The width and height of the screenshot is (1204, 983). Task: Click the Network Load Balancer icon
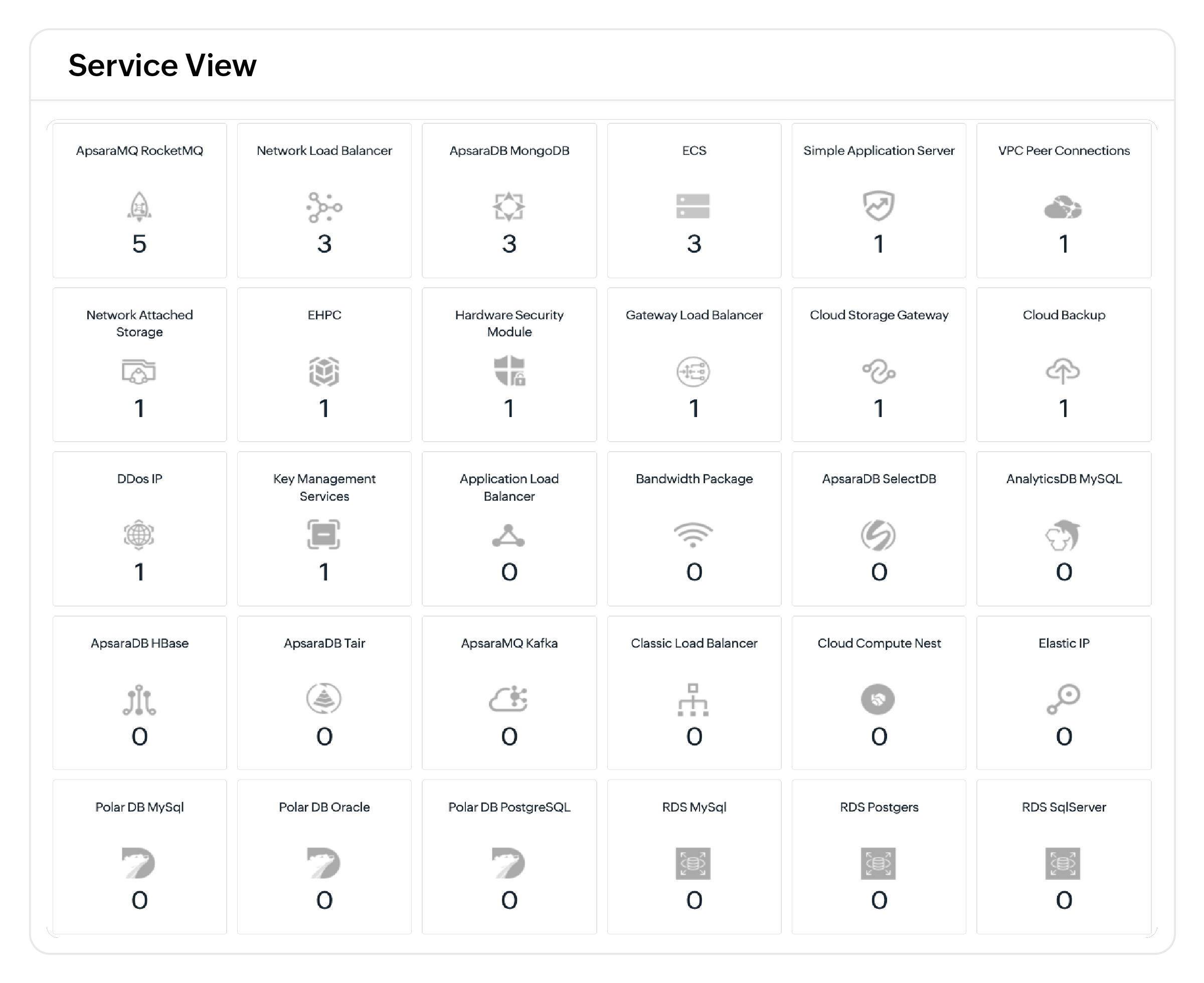click(x=324, y=207)
